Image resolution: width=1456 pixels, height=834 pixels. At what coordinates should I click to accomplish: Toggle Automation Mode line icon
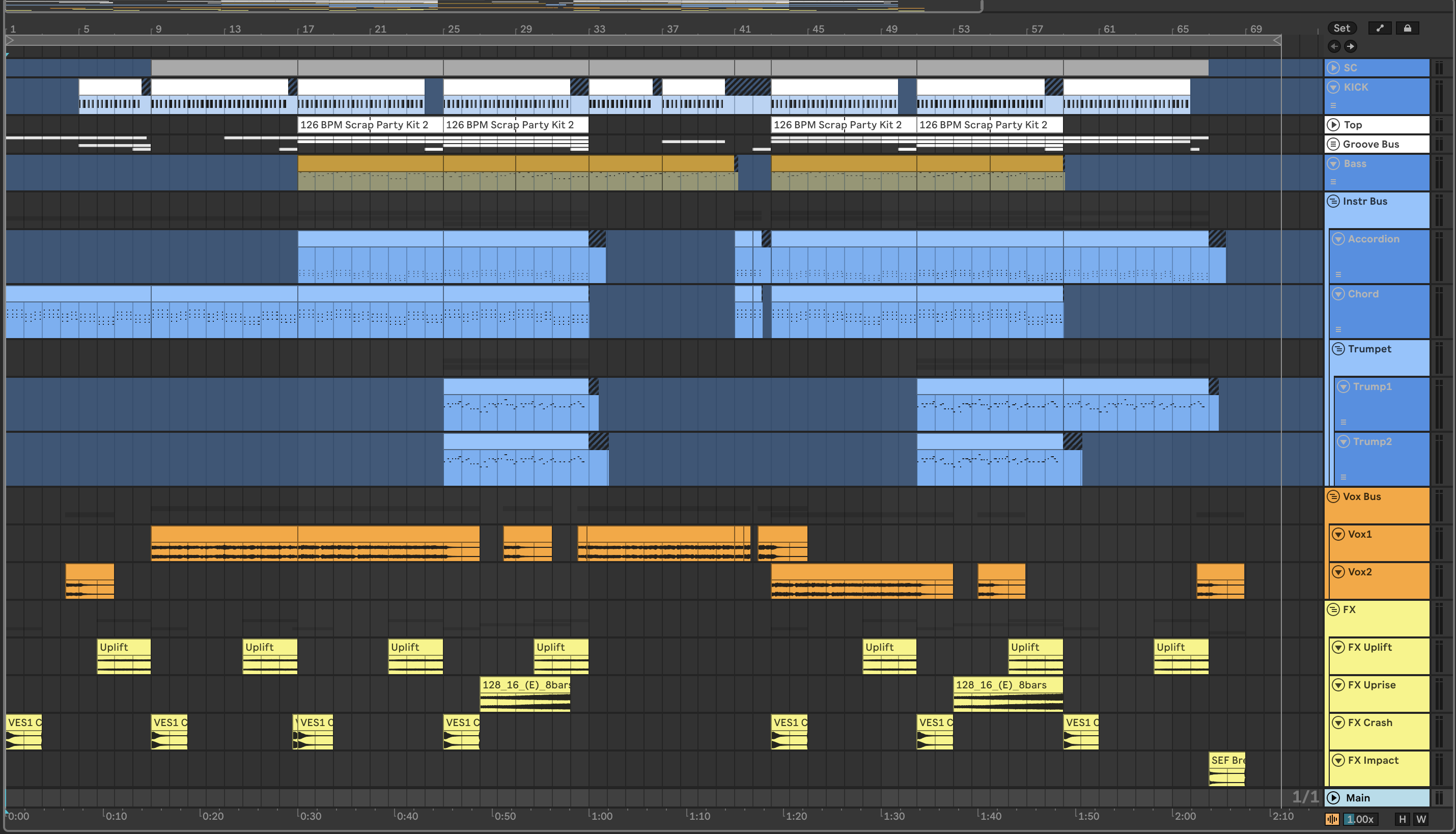pyautogui.click(x=1380, y=28)
